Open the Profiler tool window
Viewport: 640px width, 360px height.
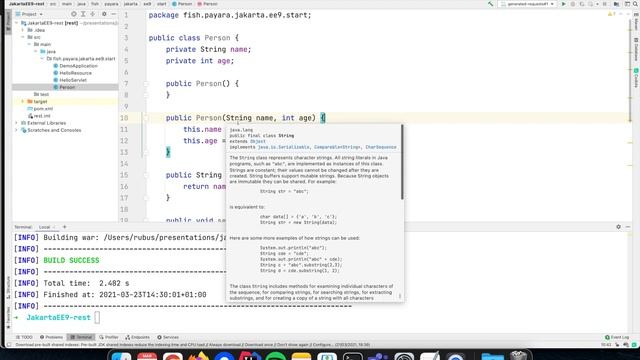point(109,337)
